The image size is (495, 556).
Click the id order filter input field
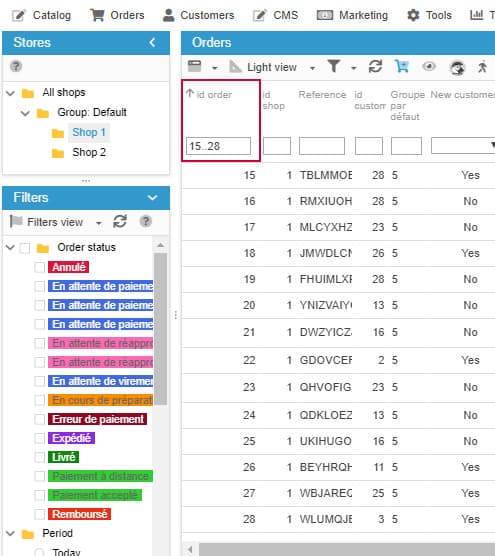tap(218, 146)
